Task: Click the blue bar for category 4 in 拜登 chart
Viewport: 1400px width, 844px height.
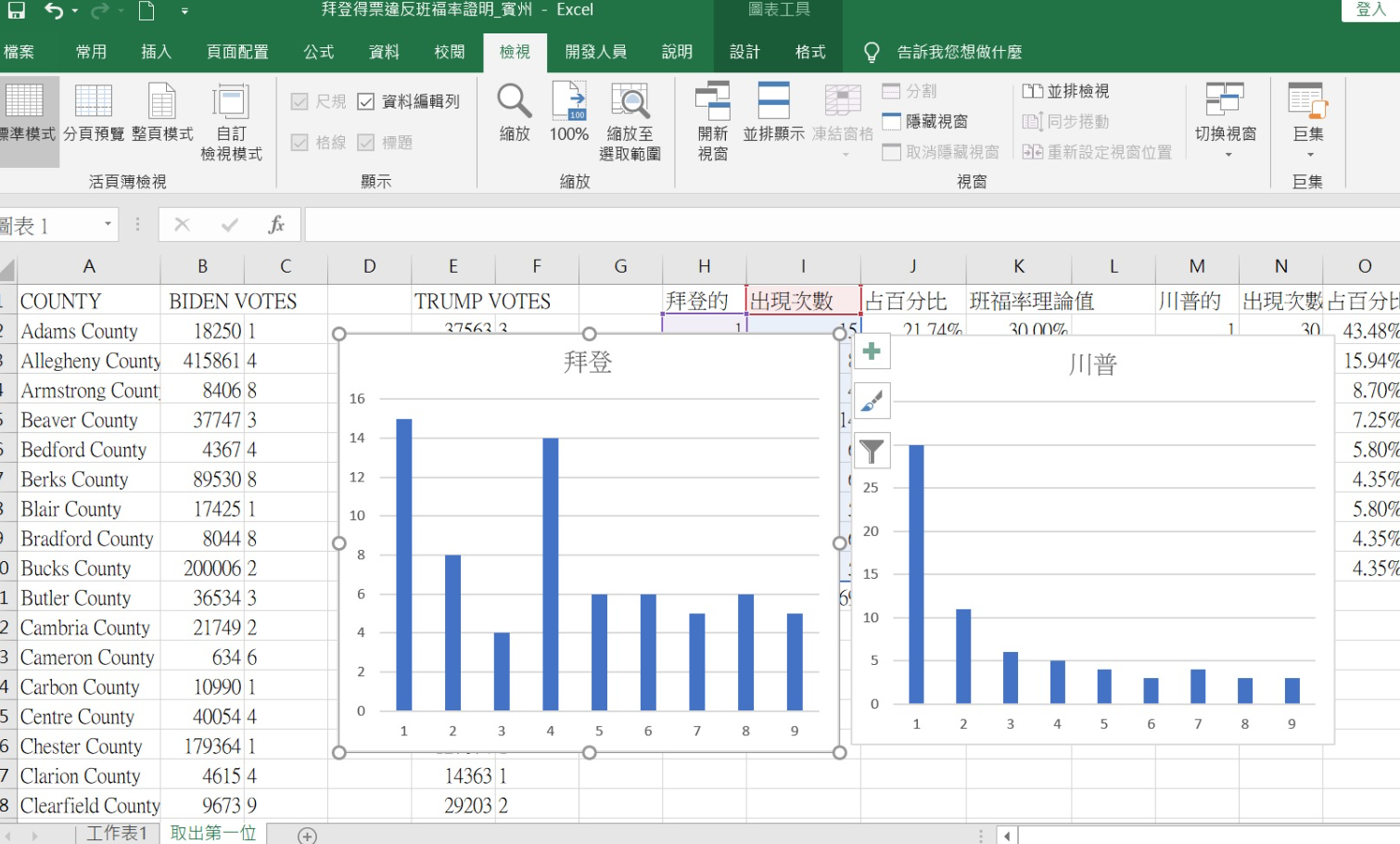Action: tap(550, 575)
